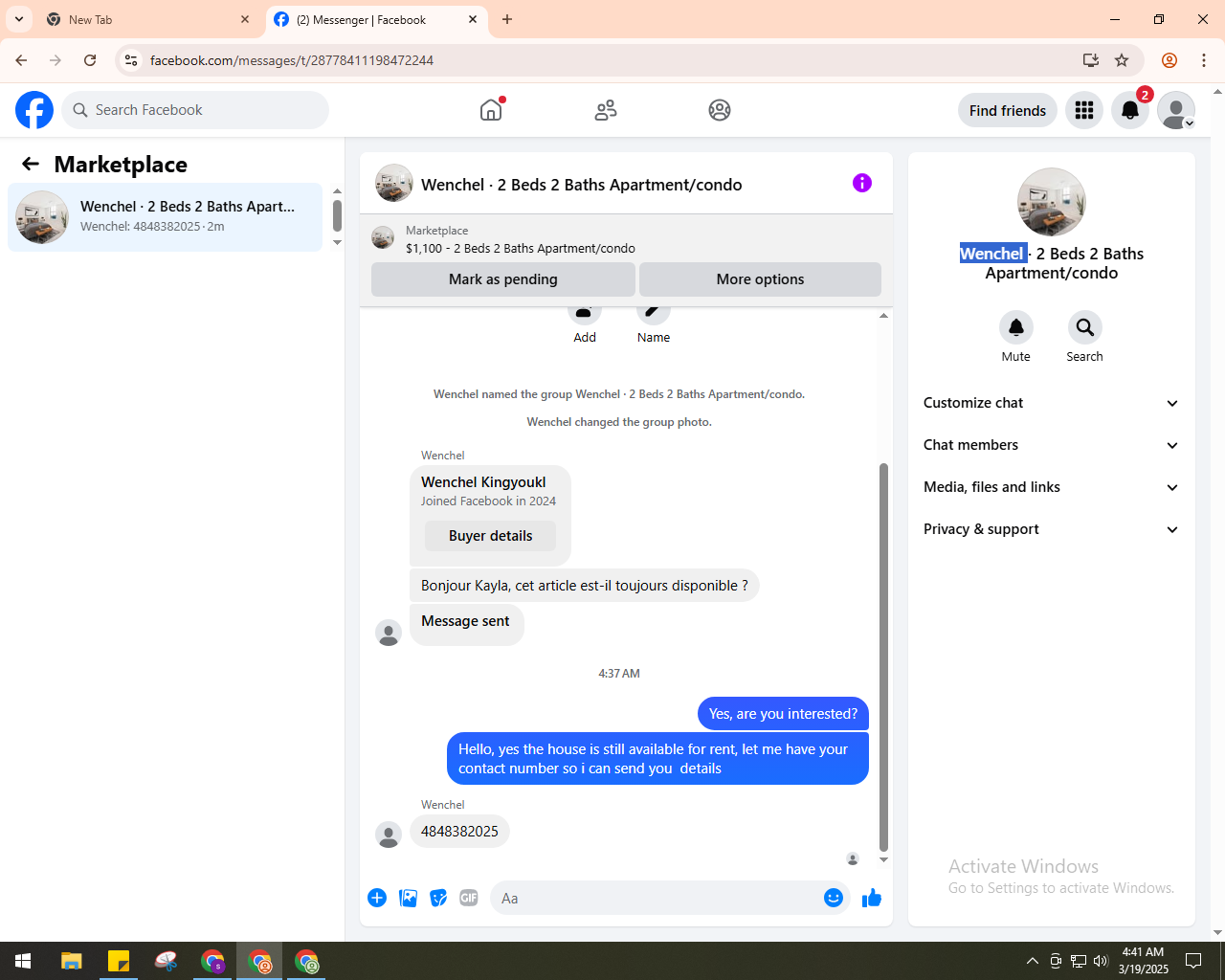The width and height of the screenshot is (1225, 980).
Task: Click the browser address bar URL
Action: (292, 60)
